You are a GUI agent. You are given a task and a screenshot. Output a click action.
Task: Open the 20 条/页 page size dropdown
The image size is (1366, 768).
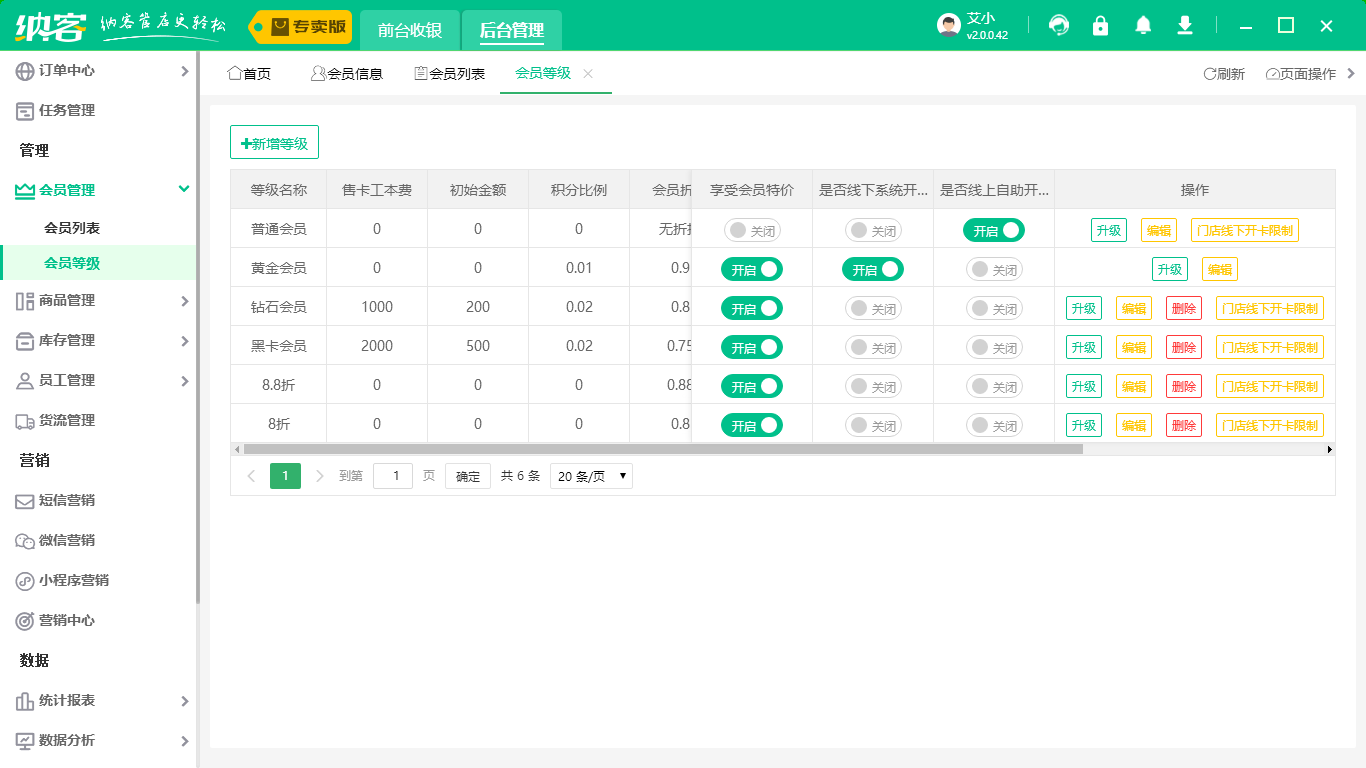click(x=591, y=476)
